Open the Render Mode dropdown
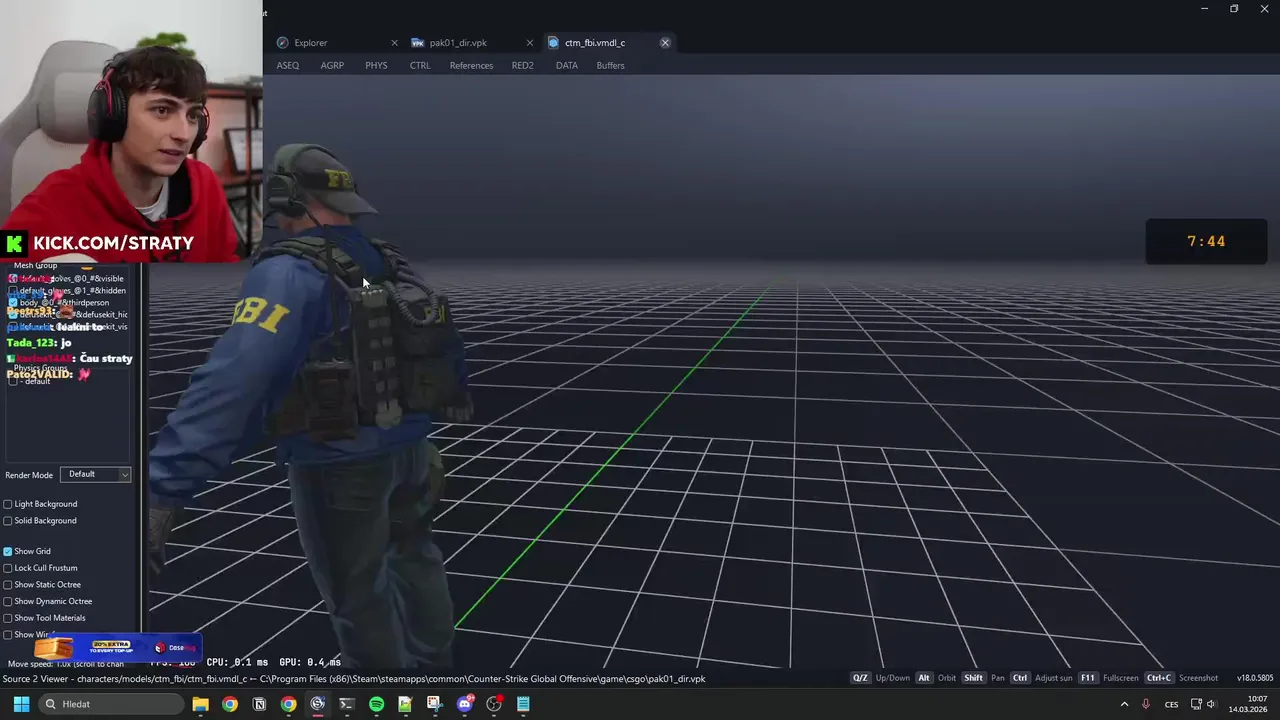This screenshot has height=720, width=1280. 96,474
